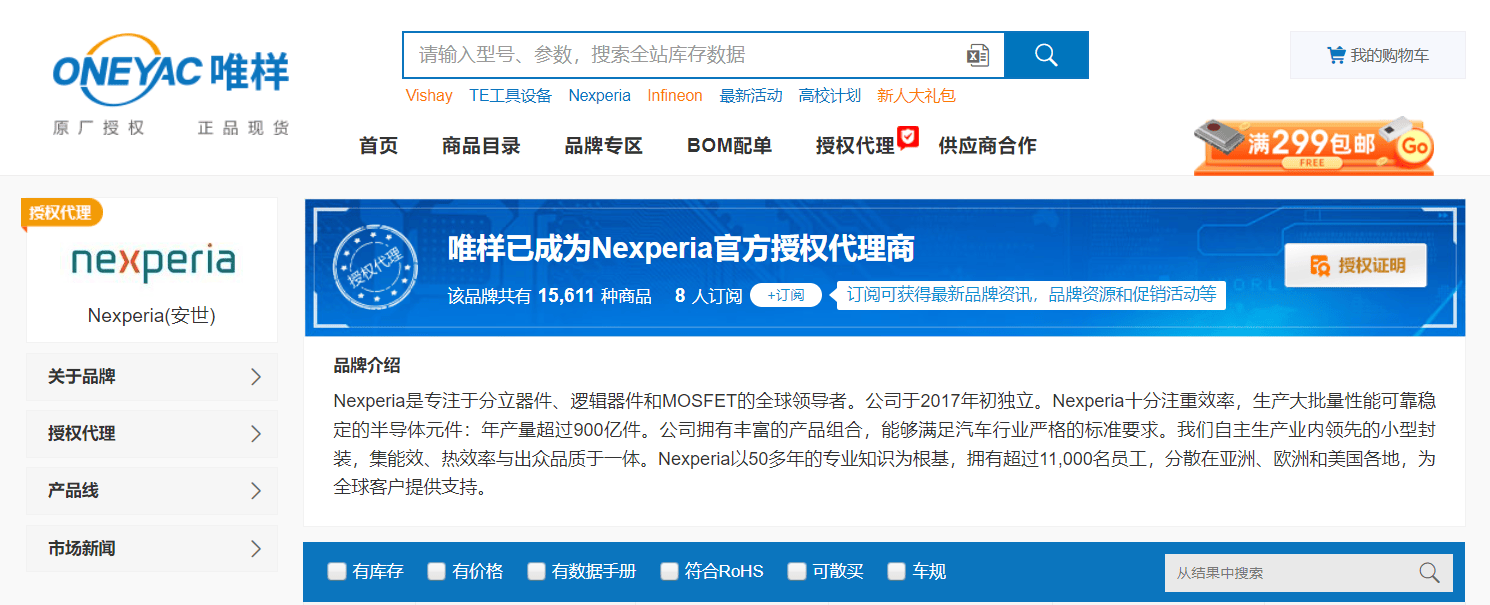Click the 订阅可获得最新品牌资讯 tooltip text
This screenshot has width=1490, height=605.
(1031, 295)
